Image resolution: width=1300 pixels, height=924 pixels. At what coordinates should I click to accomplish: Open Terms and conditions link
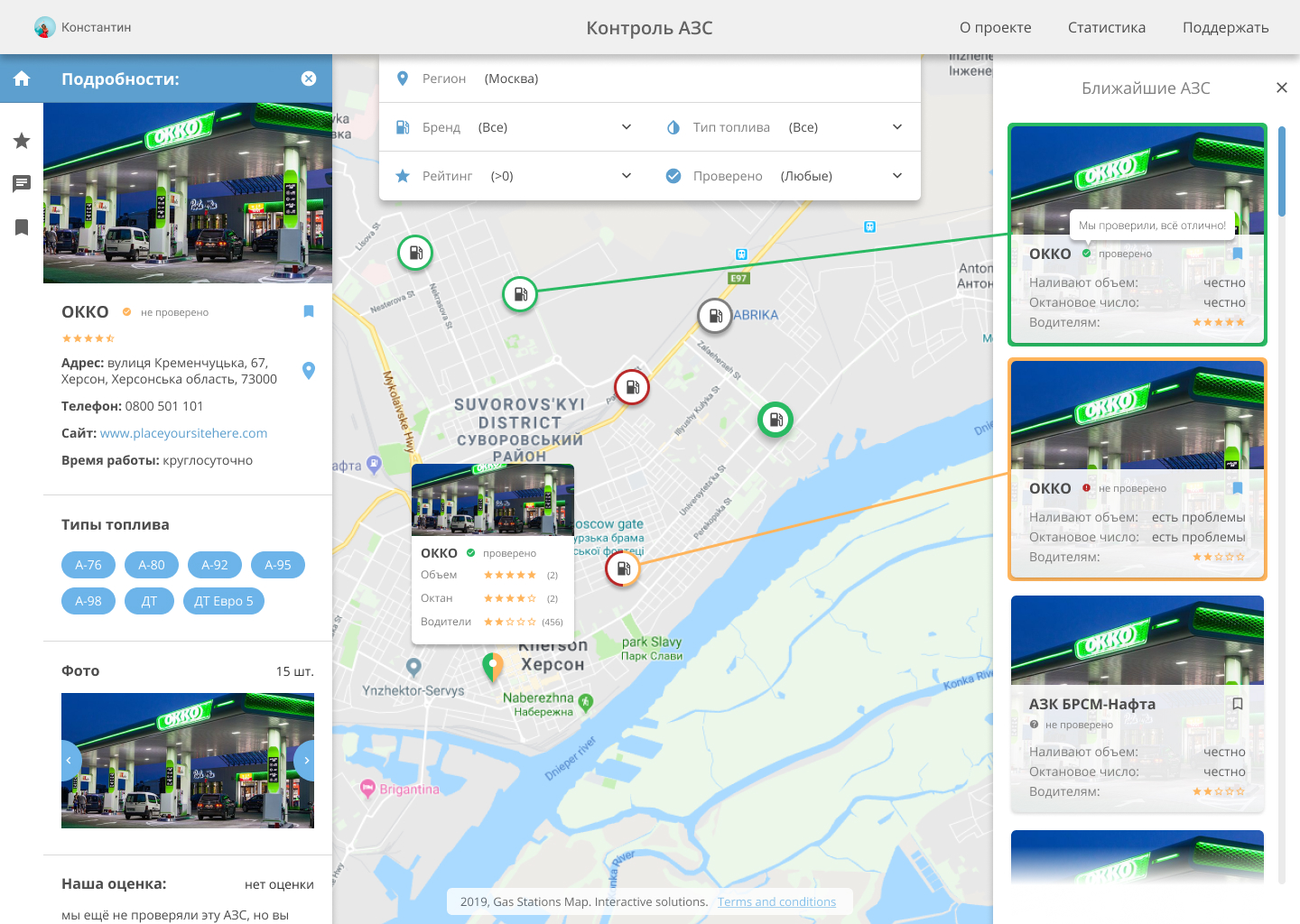(x=776, y=901)
